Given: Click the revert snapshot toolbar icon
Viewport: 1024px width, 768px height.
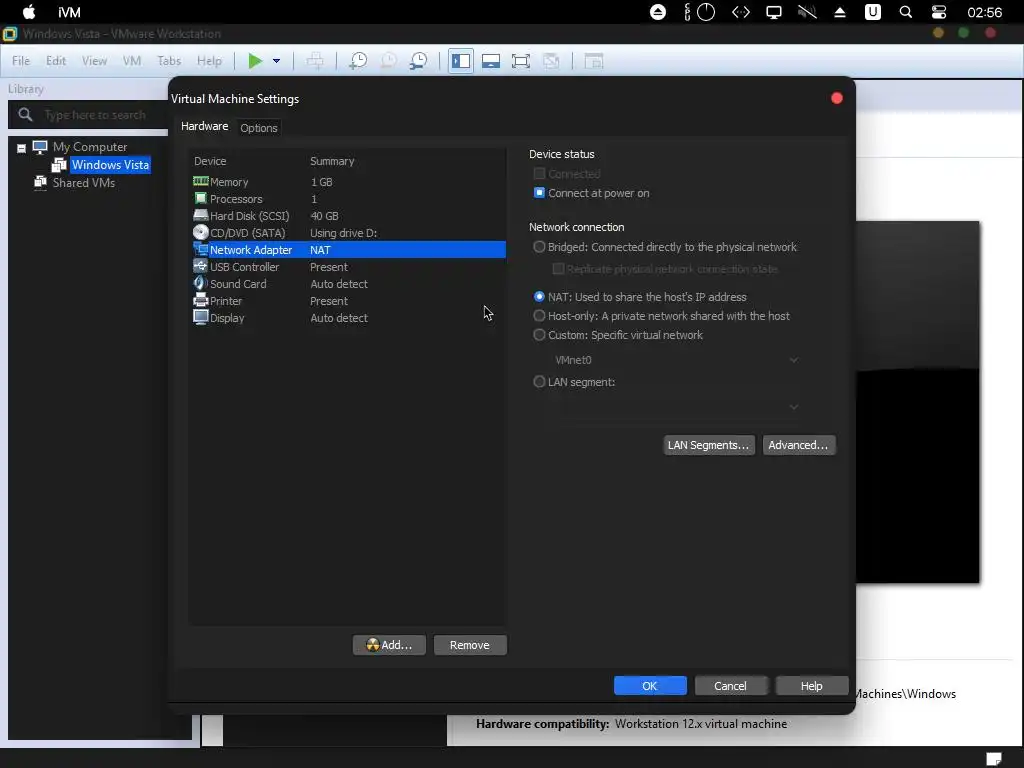Looking at the screenshot, I should [389, 61].
